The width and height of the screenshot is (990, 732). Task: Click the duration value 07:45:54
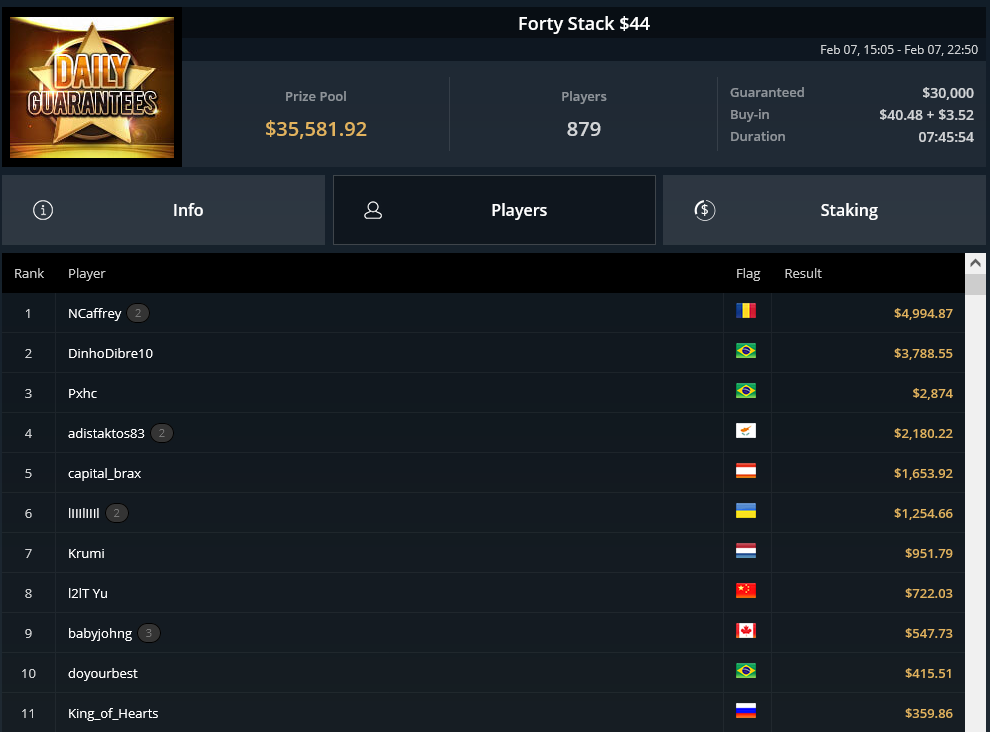946,137
